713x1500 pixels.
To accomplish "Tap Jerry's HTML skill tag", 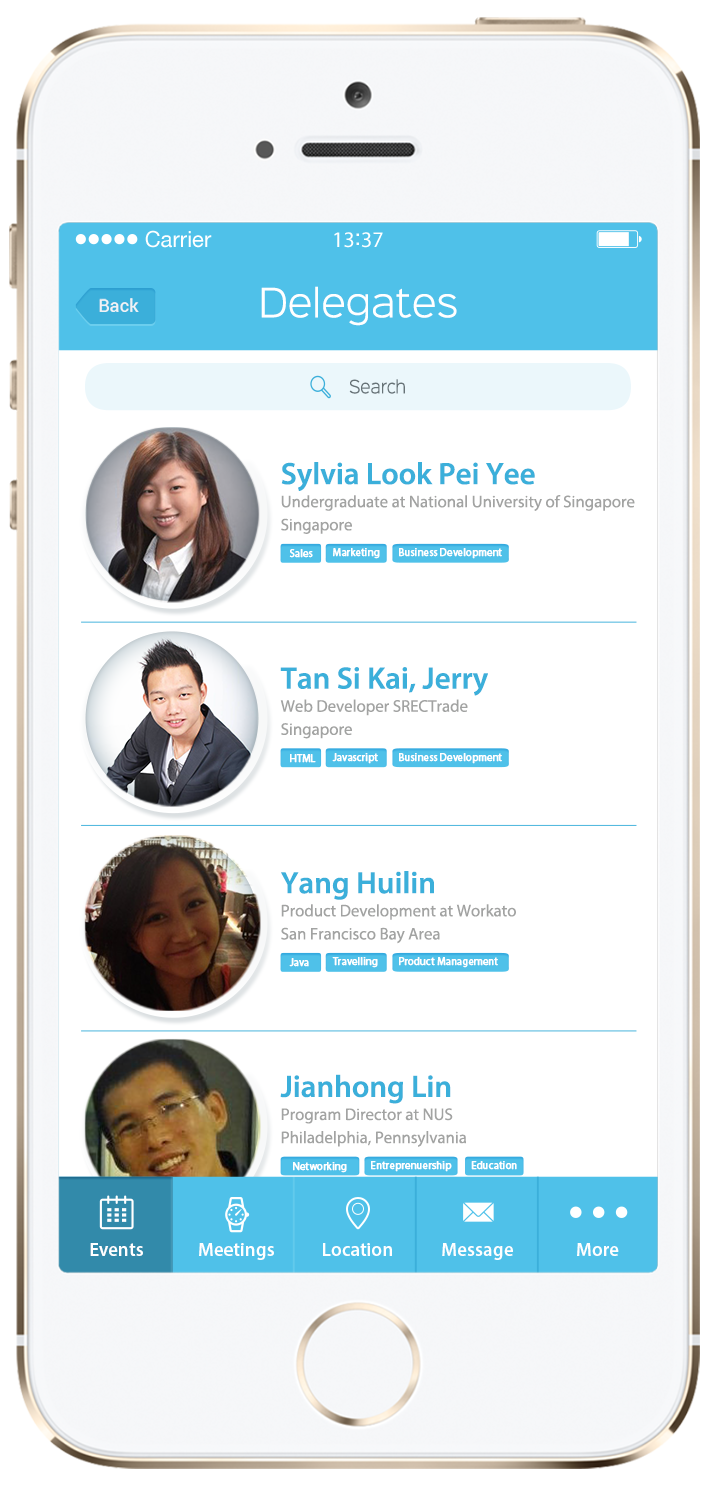I will tap(301, 758).
